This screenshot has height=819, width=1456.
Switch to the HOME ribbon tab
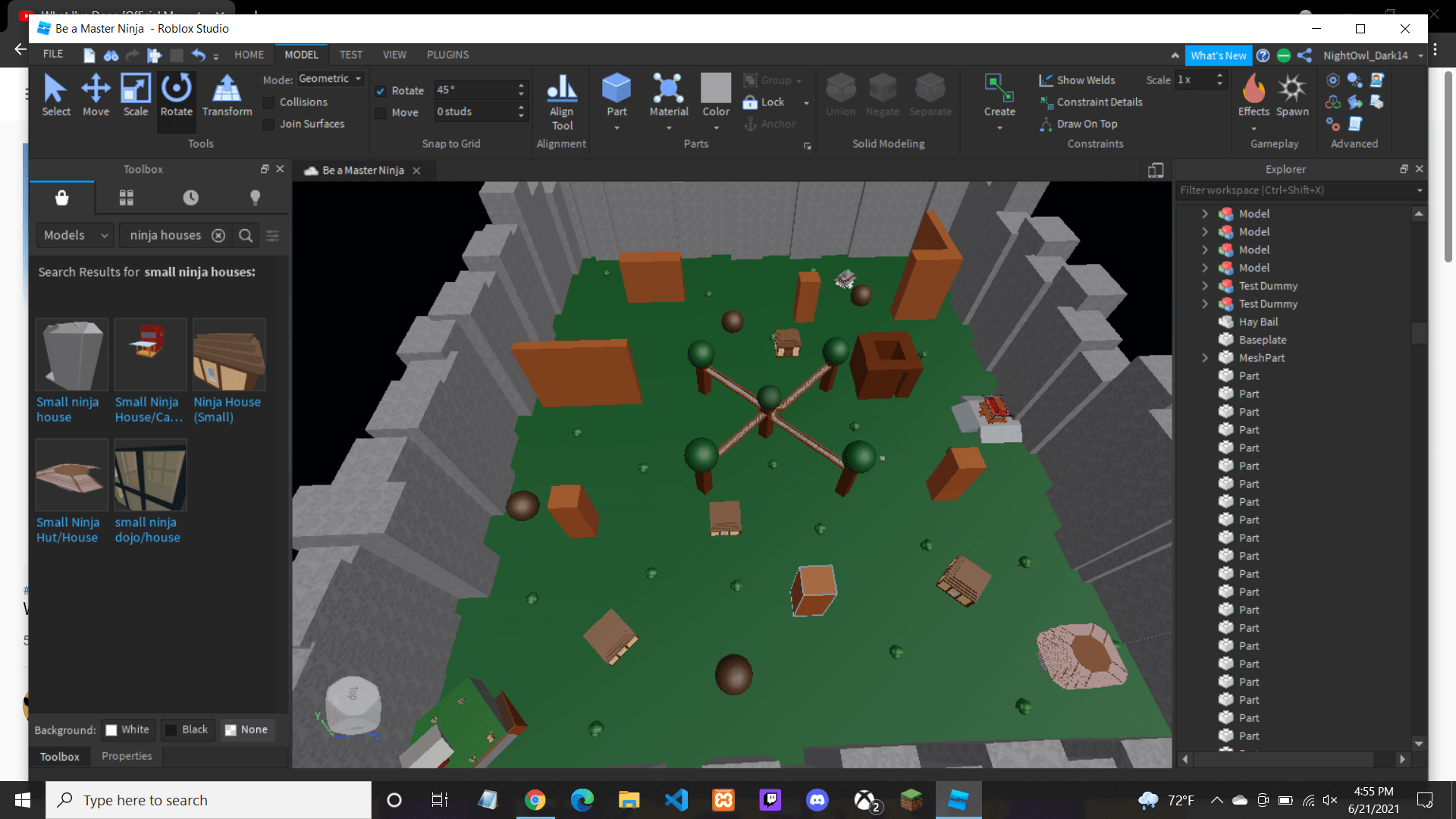coord(249,55)
